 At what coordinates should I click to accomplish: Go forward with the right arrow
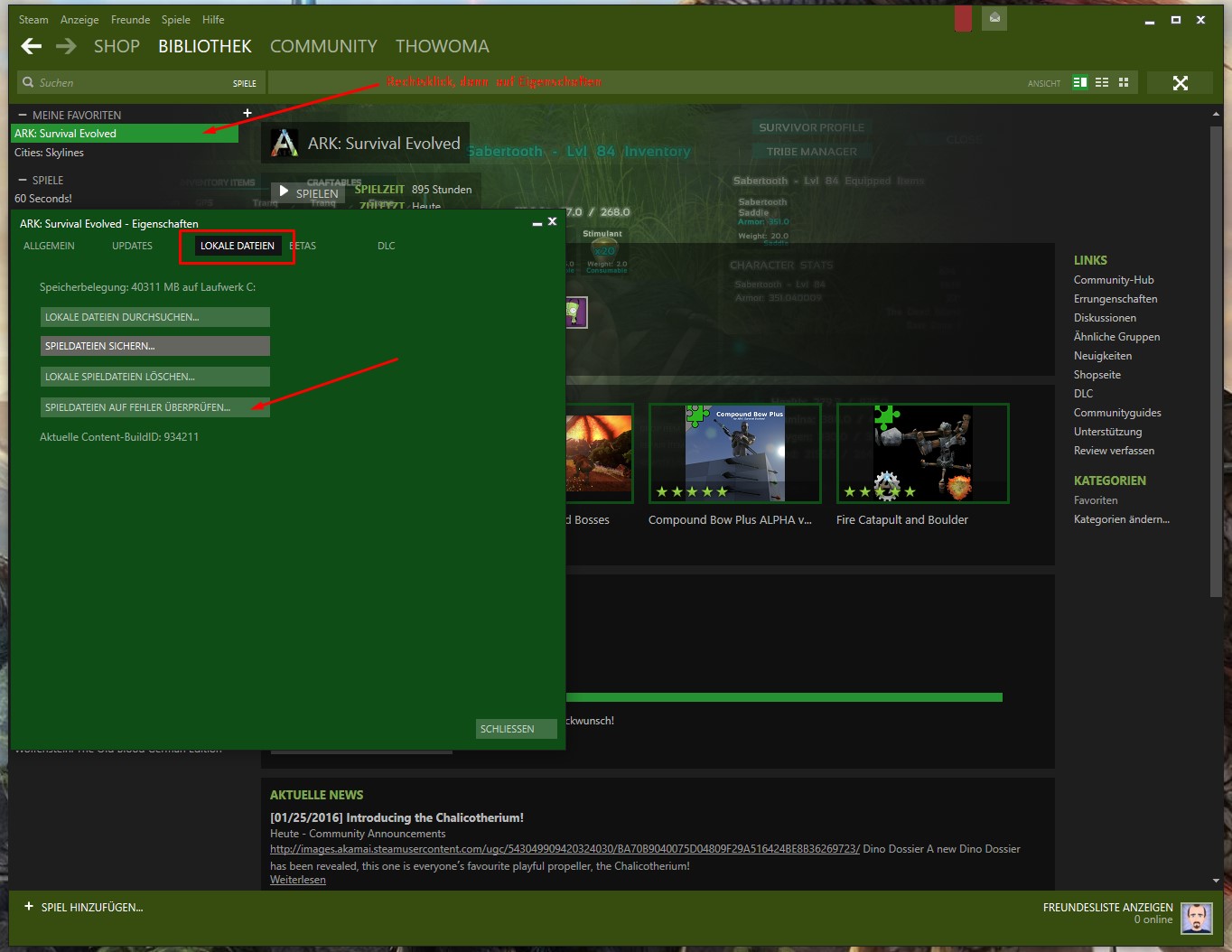point(66,46)
